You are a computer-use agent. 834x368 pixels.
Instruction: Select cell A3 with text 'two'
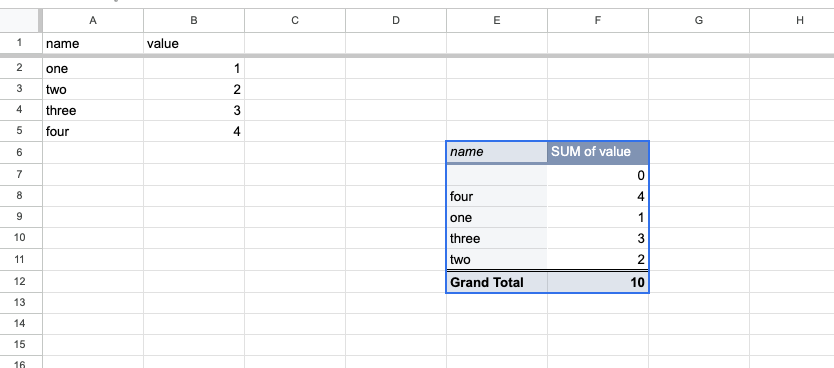[93, 89]
